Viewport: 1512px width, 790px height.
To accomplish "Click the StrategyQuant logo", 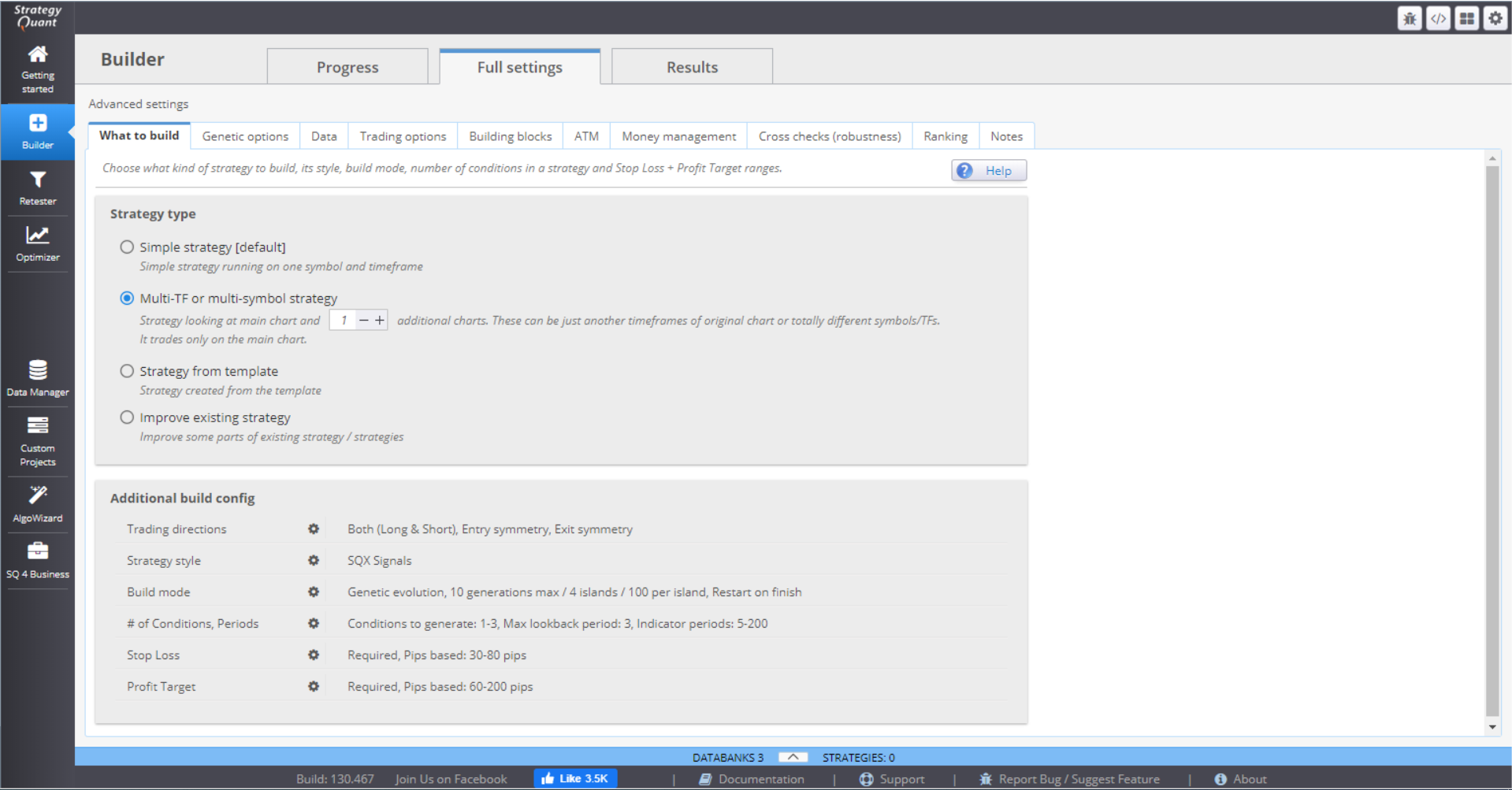I will click(x=37, y=17).
